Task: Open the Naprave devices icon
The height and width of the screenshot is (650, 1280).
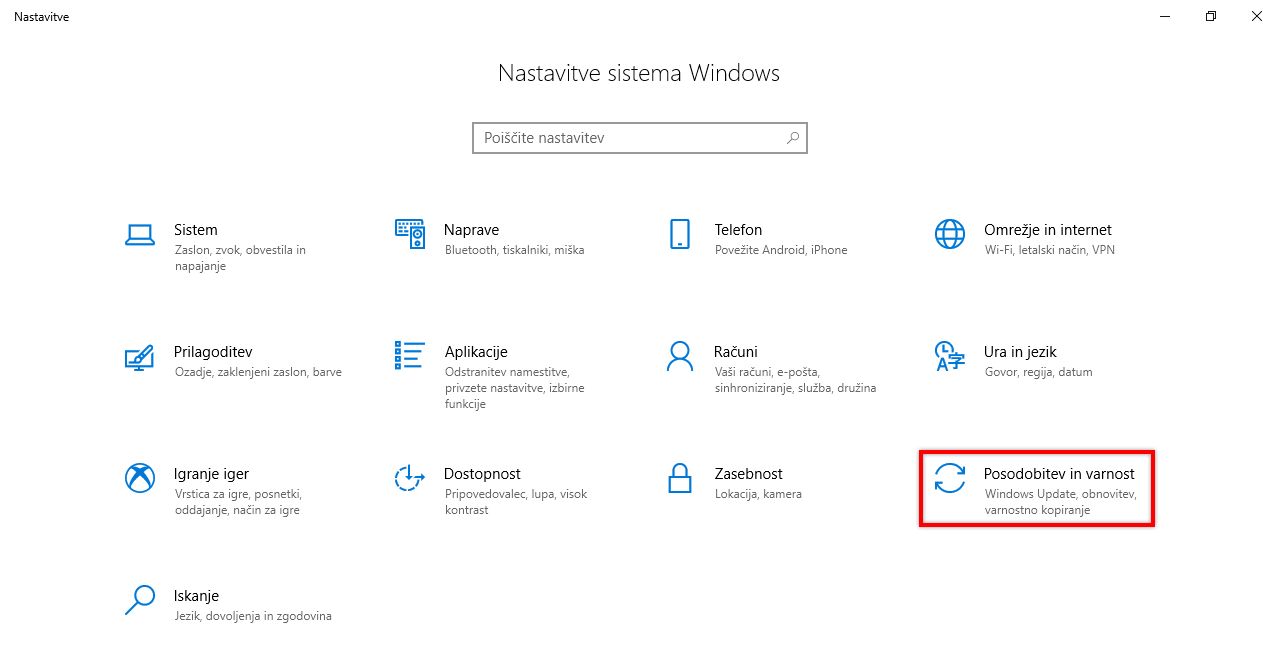Action: coord(410,235)
